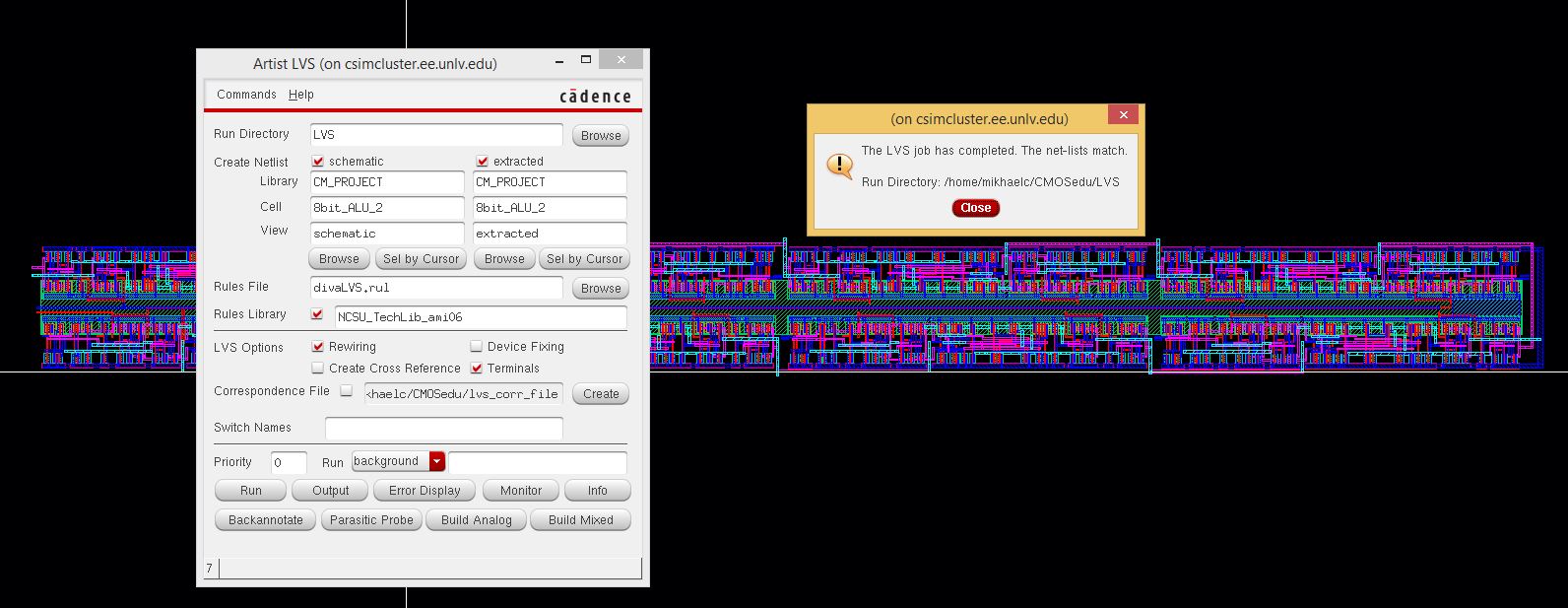Uncheck the Terminals option

point(477,369)
